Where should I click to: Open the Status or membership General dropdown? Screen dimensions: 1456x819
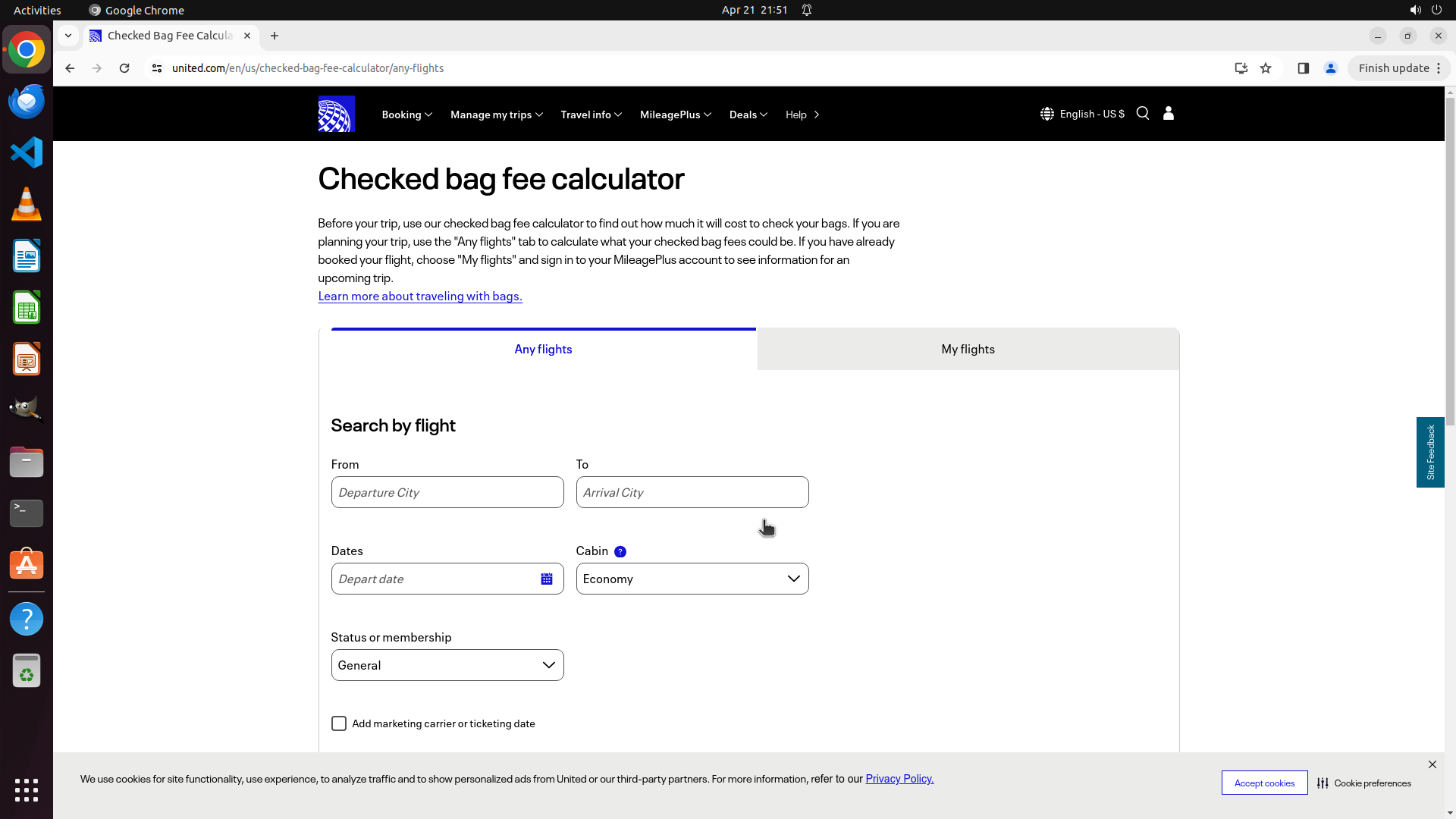pyautogui.click(x=447, y=665)
